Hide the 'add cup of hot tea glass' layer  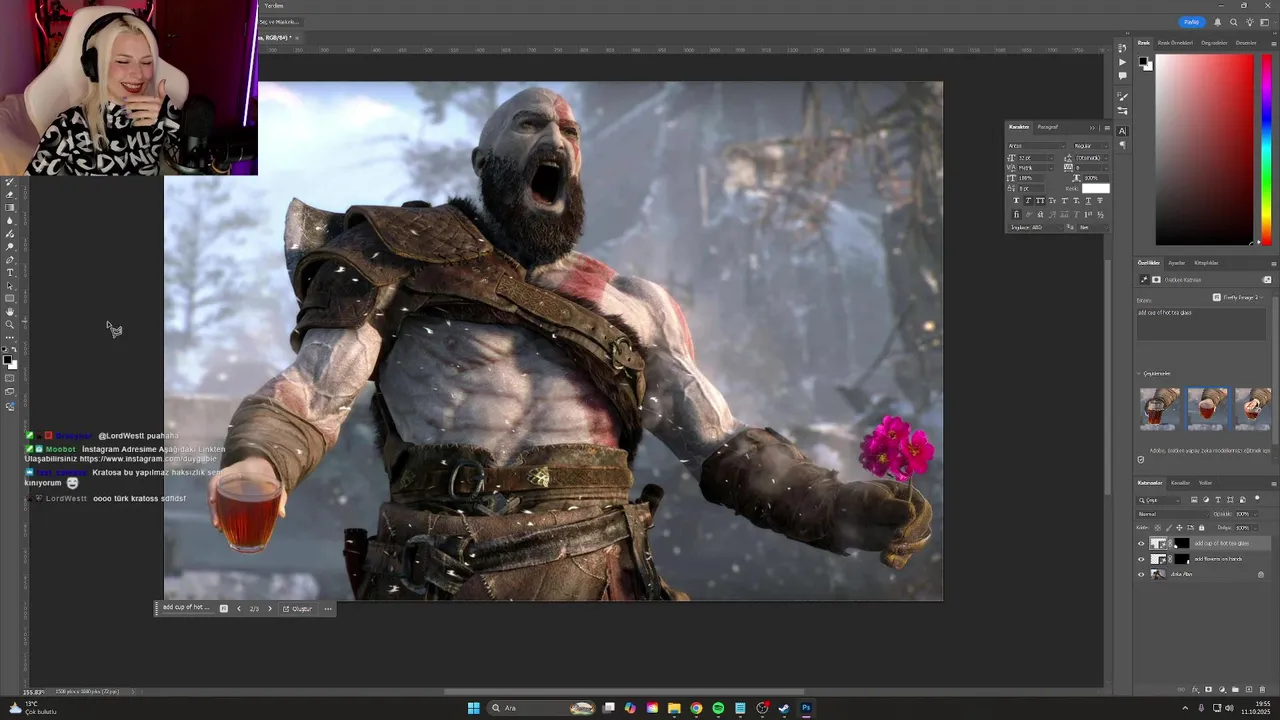(1141, 543)
